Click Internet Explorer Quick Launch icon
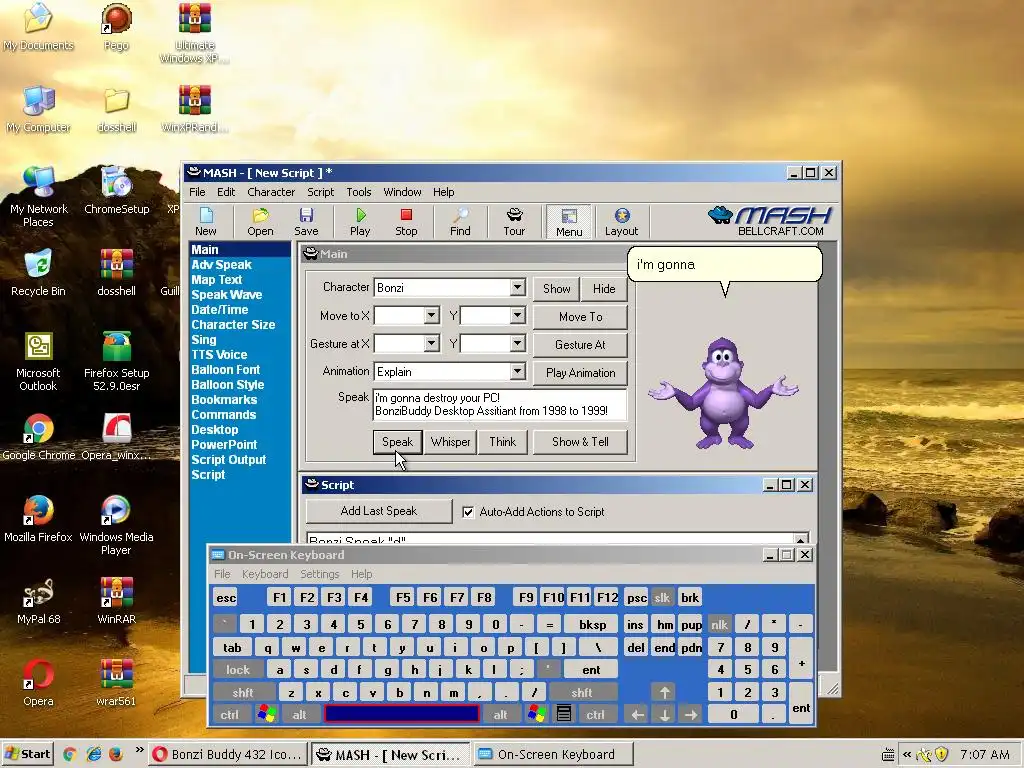This screenshot has width=1024, height=768. coord(93,754)
